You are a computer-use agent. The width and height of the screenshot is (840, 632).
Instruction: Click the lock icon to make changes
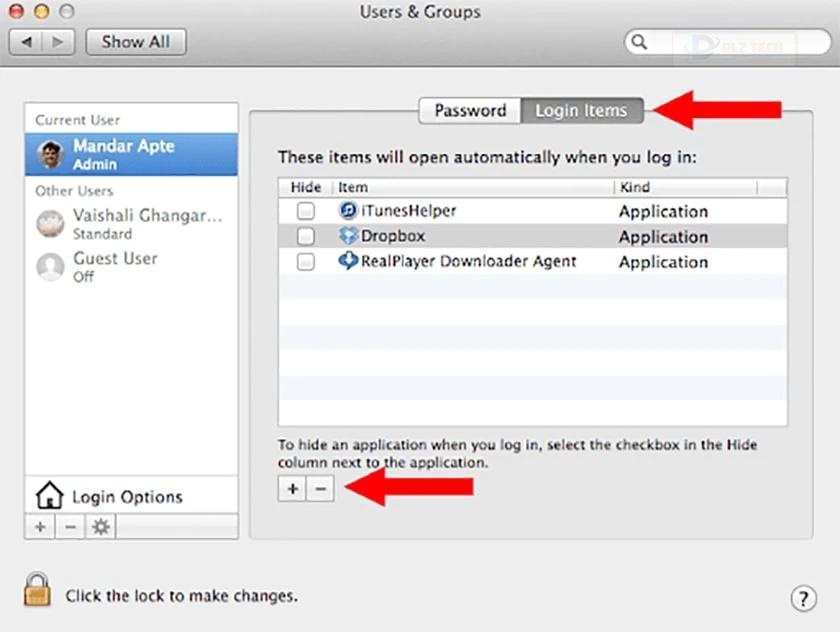[x=37, y=589]
